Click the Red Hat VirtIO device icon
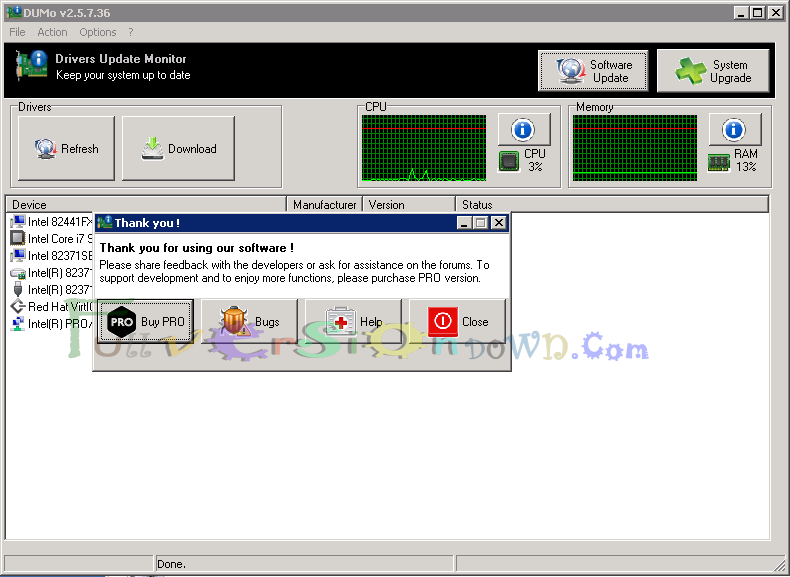790x577 pixels. (18, 306)
